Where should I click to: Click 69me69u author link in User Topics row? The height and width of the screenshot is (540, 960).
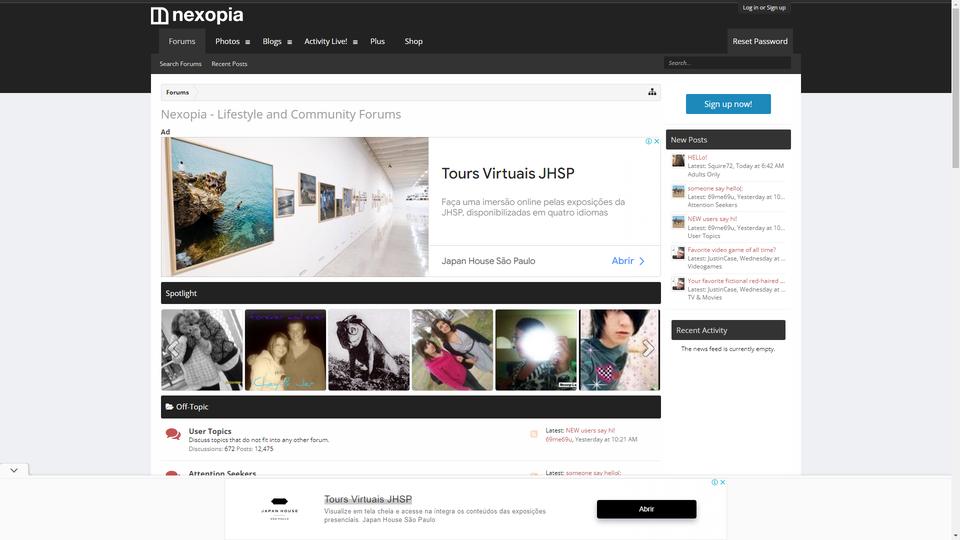tap(558, 439)
